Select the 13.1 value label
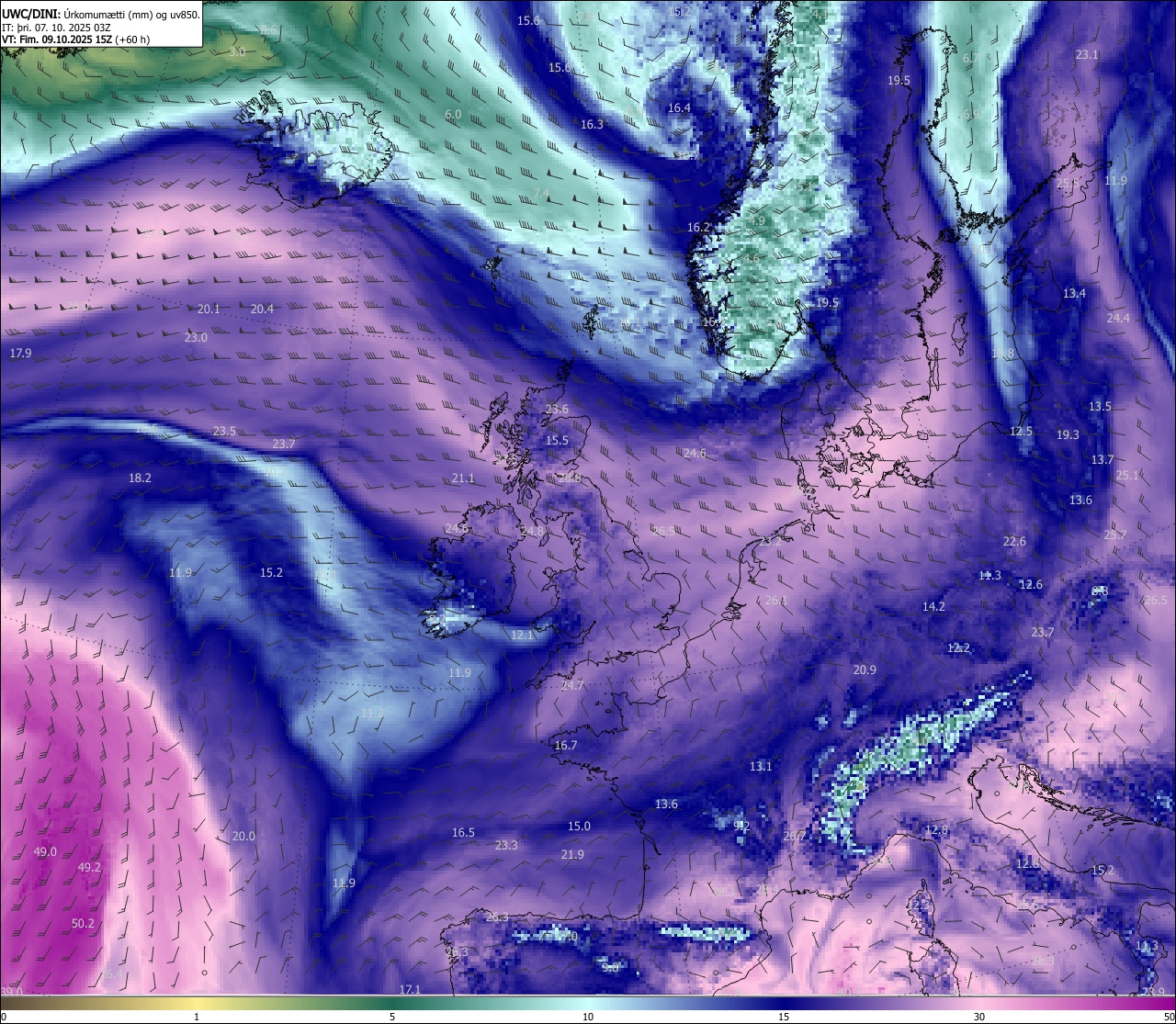Viewport: 1176px width, 1024px height. pyautogui.click(x=761, y=766)
